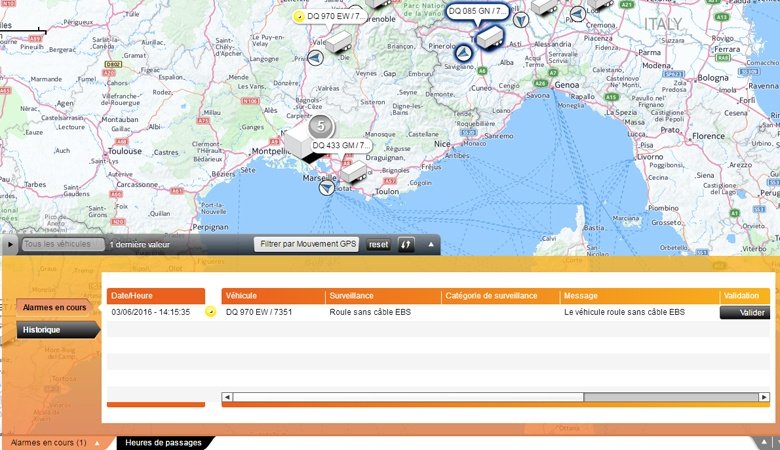Image resolution: width=780 pixels, height=450 pixels.
Task: Click the direction arrow marker at Marseille
Action: click(x=326, y=188)
